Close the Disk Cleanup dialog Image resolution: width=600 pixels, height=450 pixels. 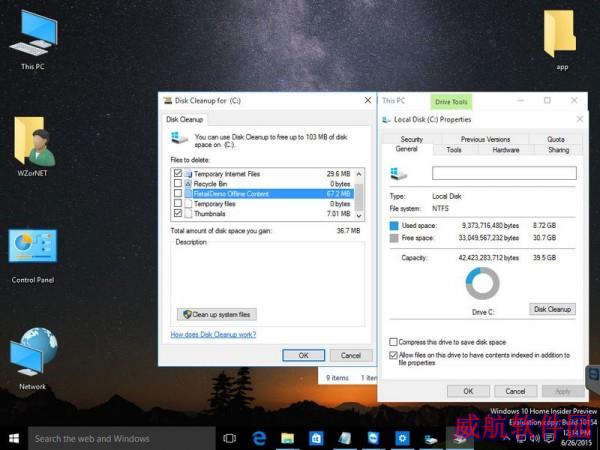(368, 100)
